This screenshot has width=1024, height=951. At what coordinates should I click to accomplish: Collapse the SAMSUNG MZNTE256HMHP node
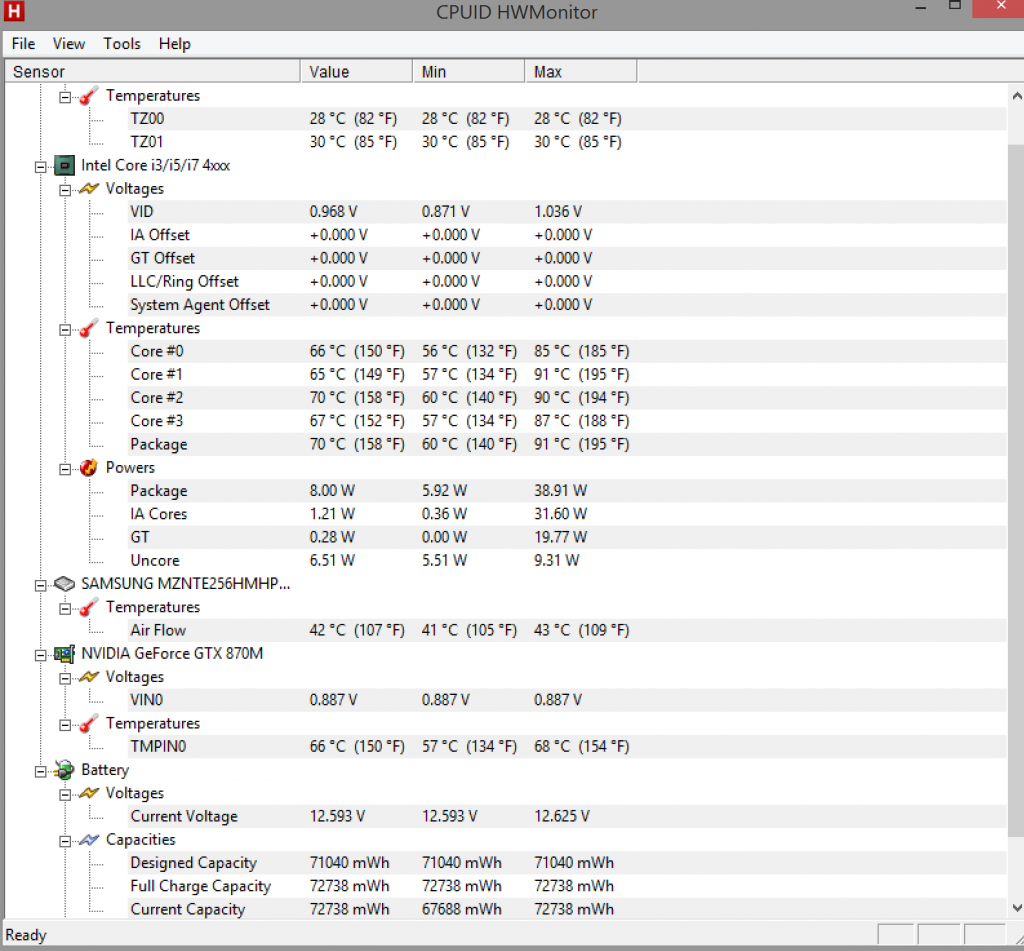pyautogui.click(x=40, y=585)
